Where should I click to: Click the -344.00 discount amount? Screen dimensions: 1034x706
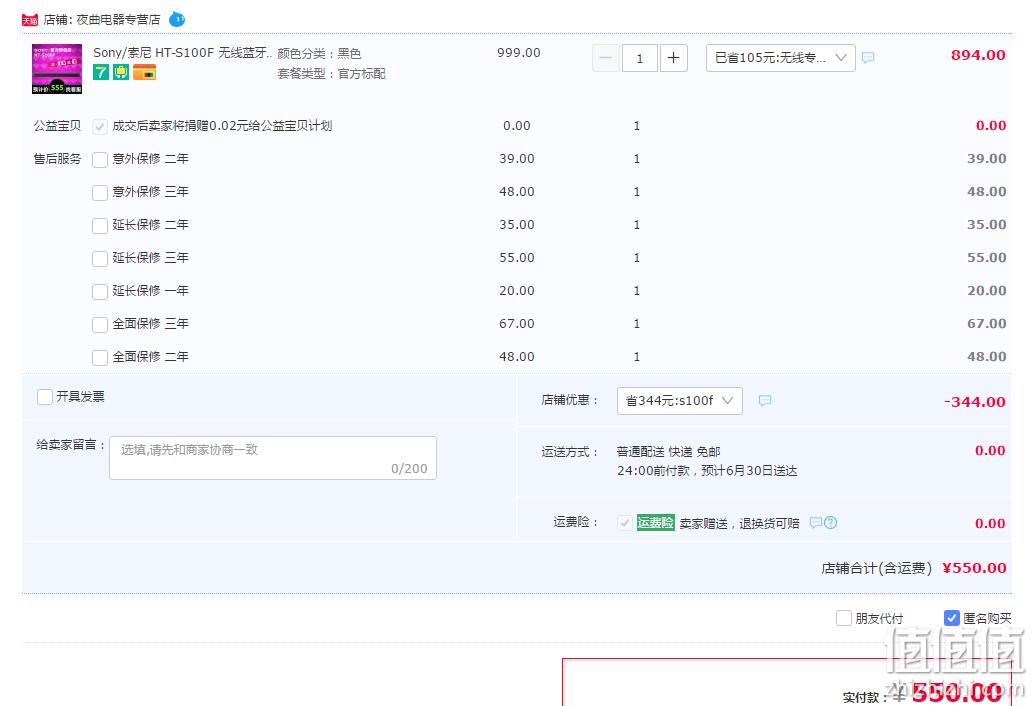975,402
